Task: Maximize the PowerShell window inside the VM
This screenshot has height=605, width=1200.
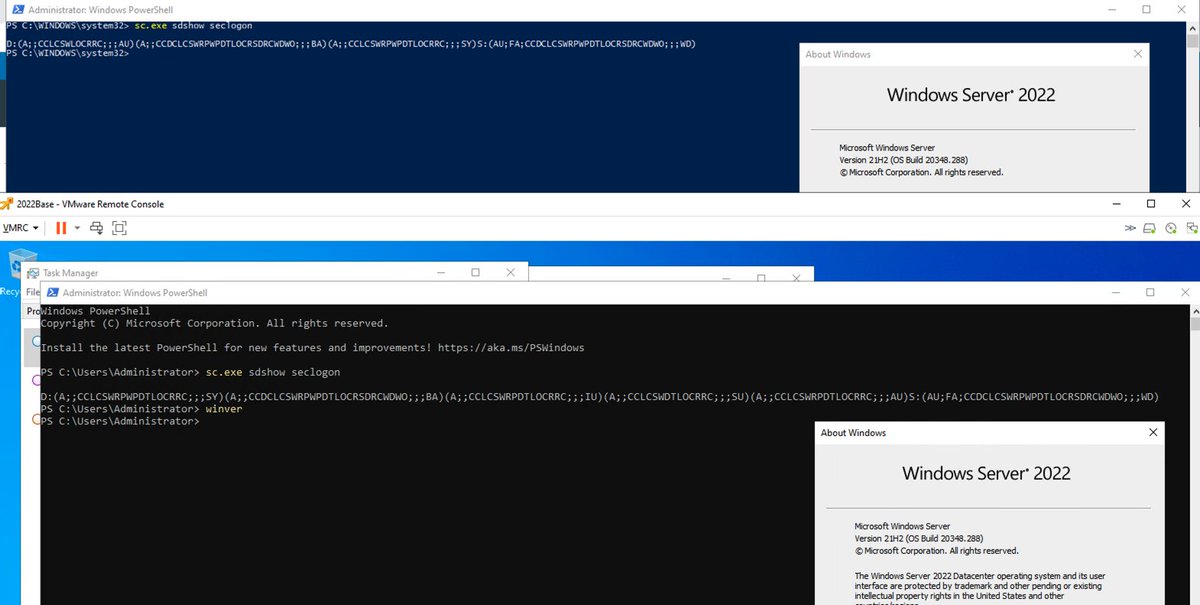Action: [x=1150, y=293]
